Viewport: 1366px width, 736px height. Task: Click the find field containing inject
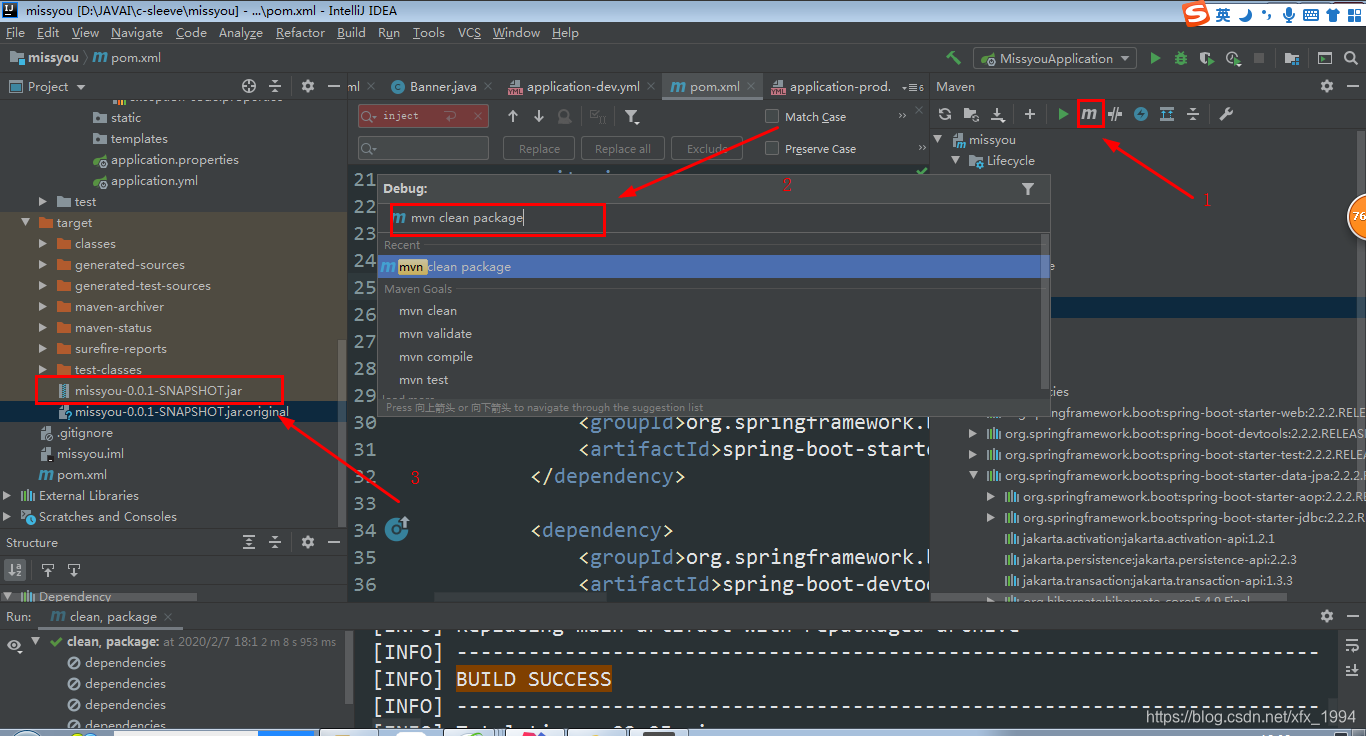423,116
